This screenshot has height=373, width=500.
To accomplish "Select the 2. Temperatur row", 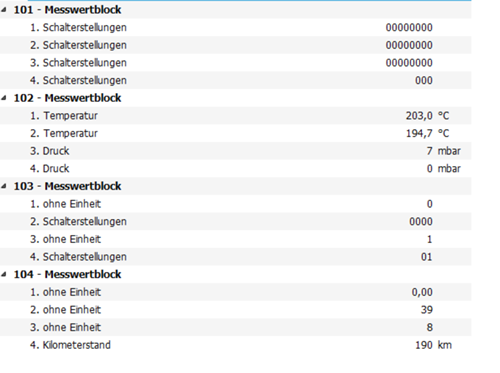I will point(236,133).
